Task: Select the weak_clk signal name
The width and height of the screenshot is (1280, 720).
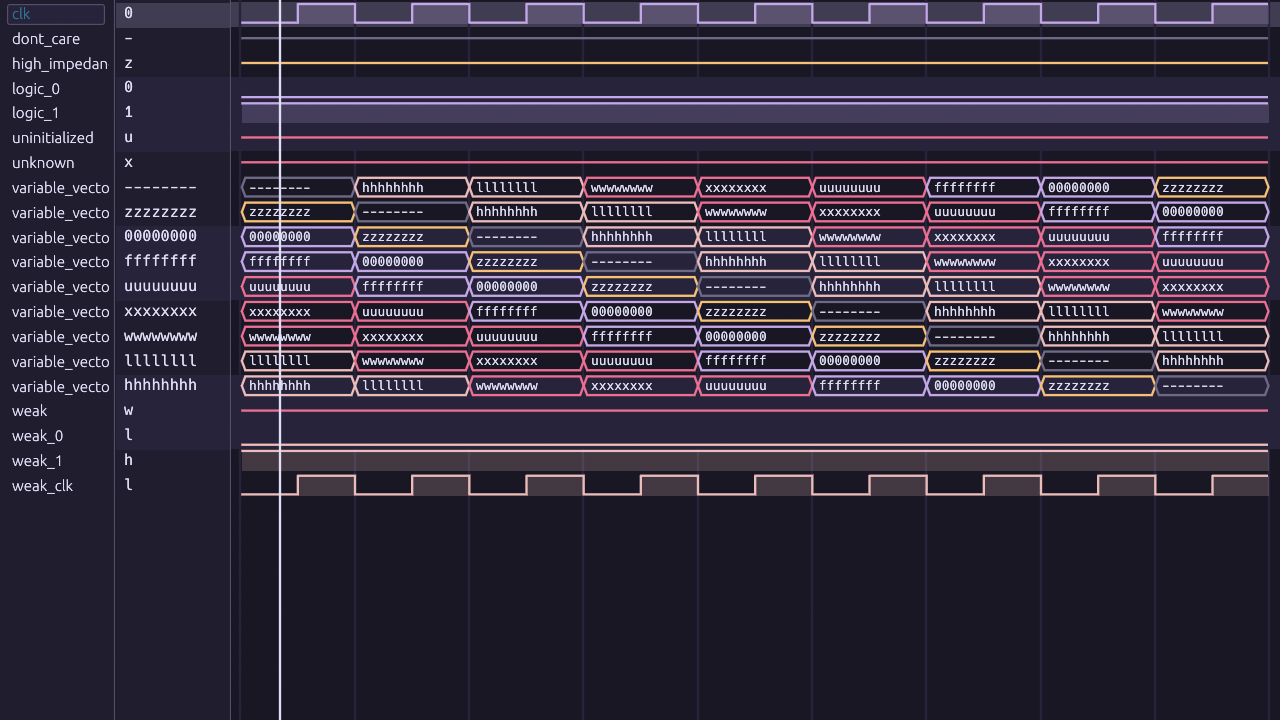Action: coord(42,486)
